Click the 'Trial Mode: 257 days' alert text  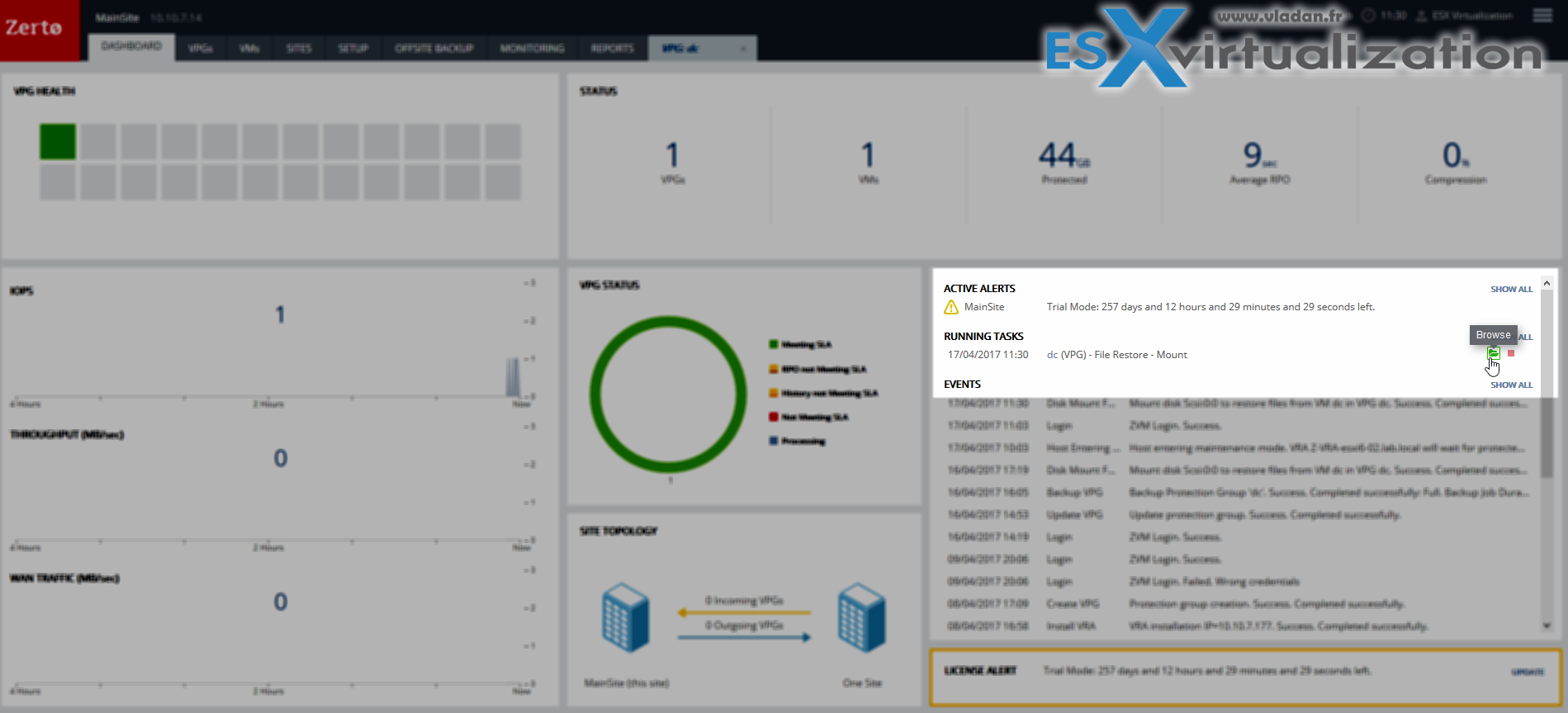pyautogui.click(x=1210, y=307)
